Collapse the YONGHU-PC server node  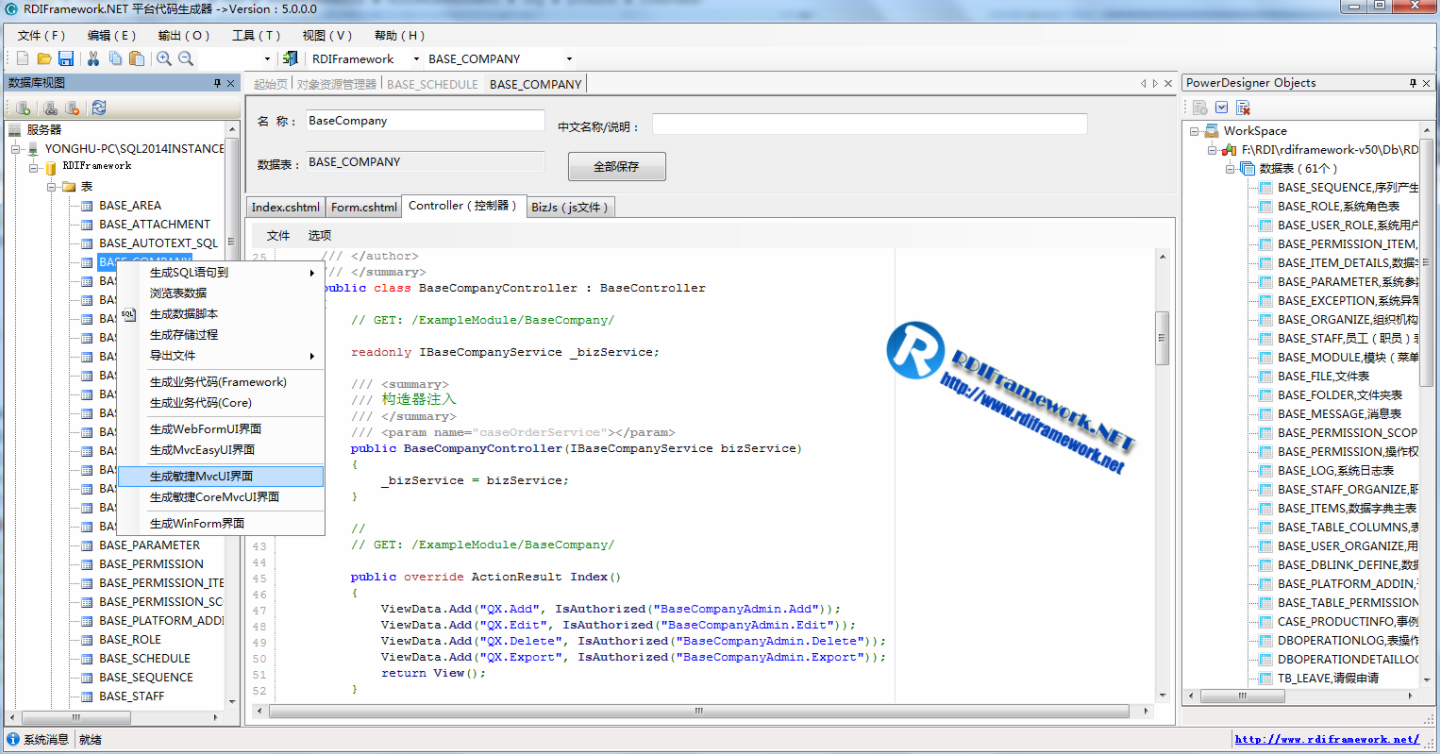tap(16, 149)
